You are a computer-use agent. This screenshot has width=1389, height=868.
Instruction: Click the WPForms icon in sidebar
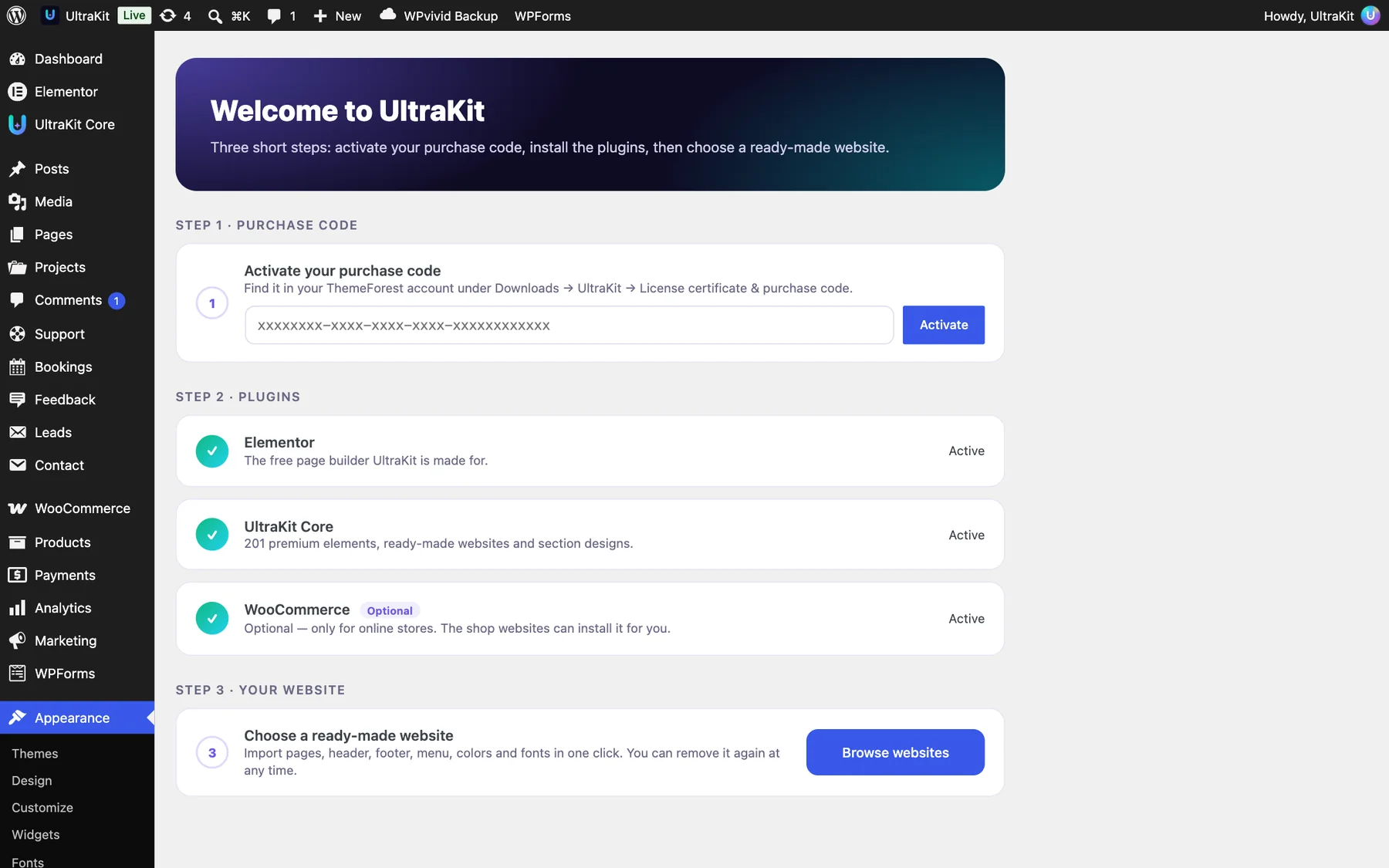tap(17, 674)
